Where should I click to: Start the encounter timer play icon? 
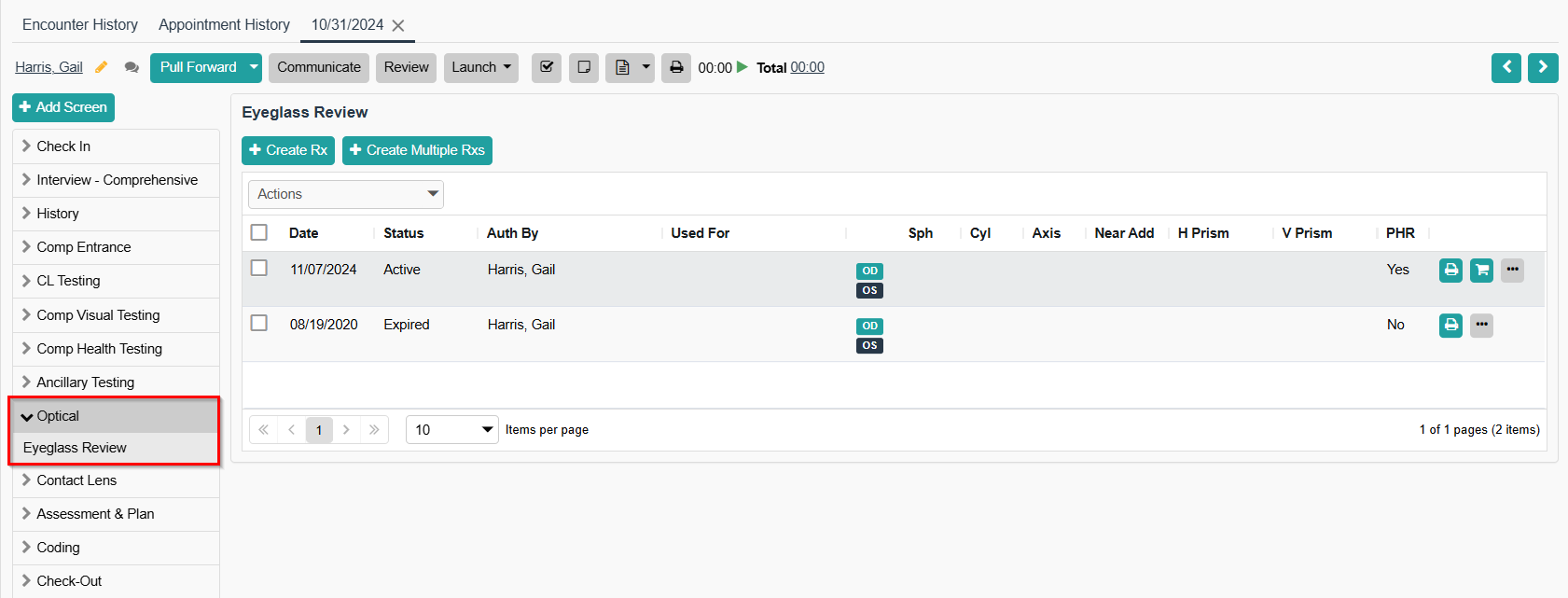pos(742,67)
